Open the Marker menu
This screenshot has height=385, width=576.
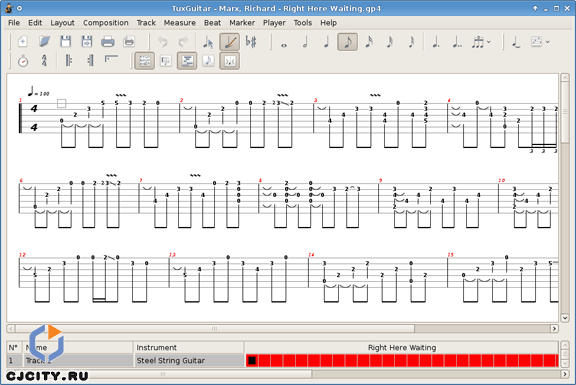tap(242, 23)
